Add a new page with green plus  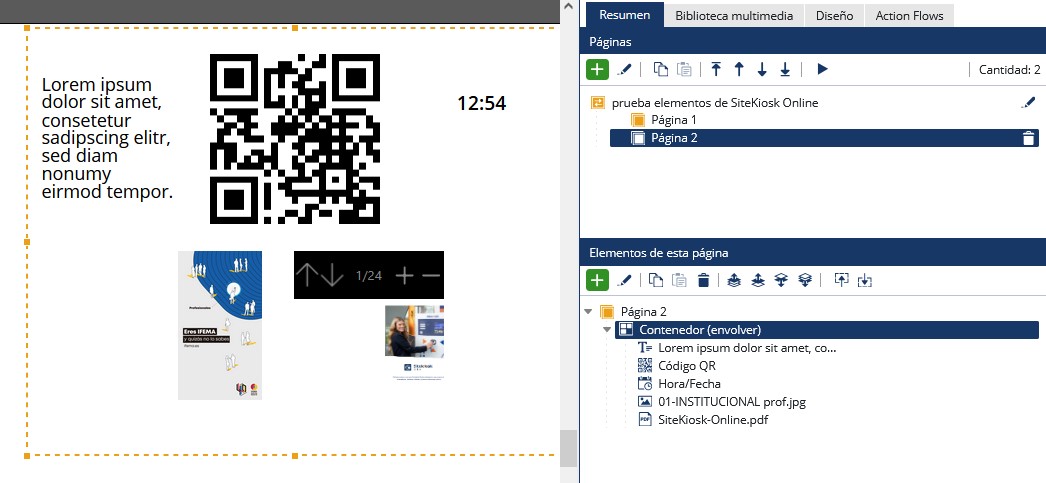coord(597,69)
